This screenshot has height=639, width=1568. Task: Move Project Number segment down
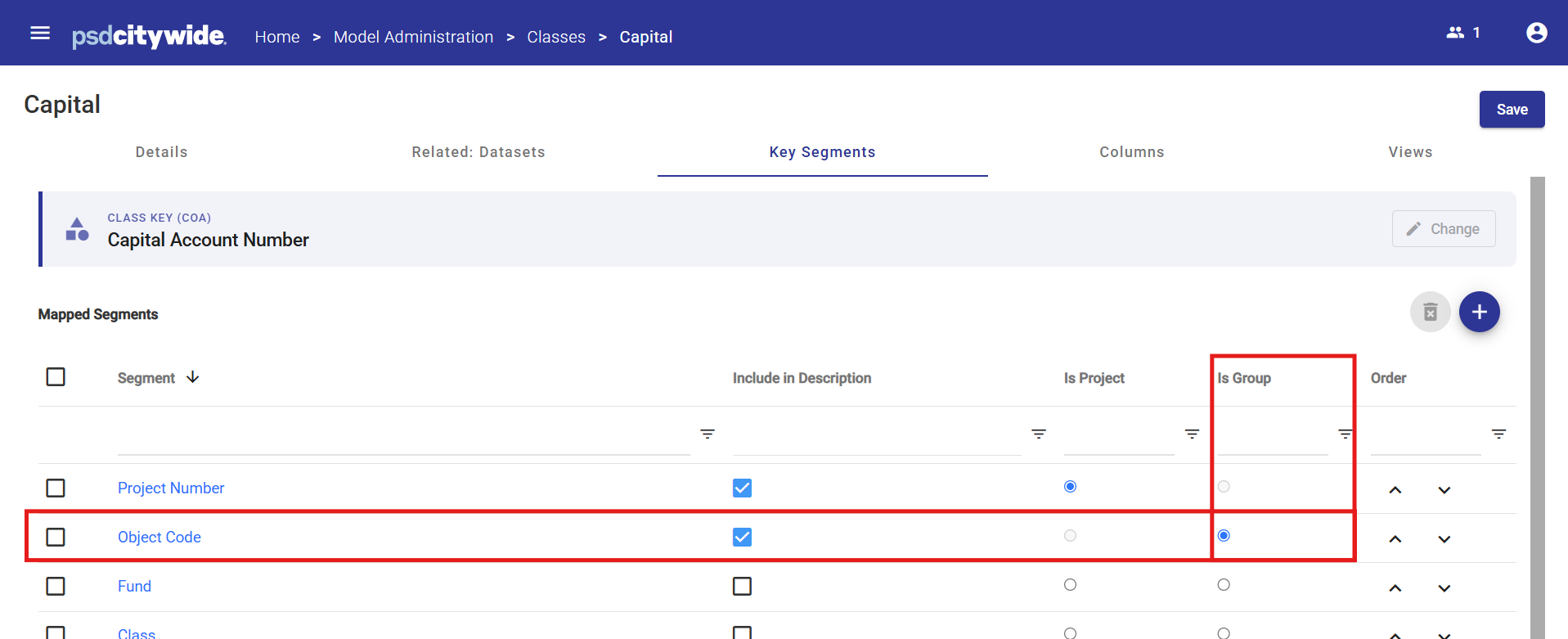pos(1444,490)
